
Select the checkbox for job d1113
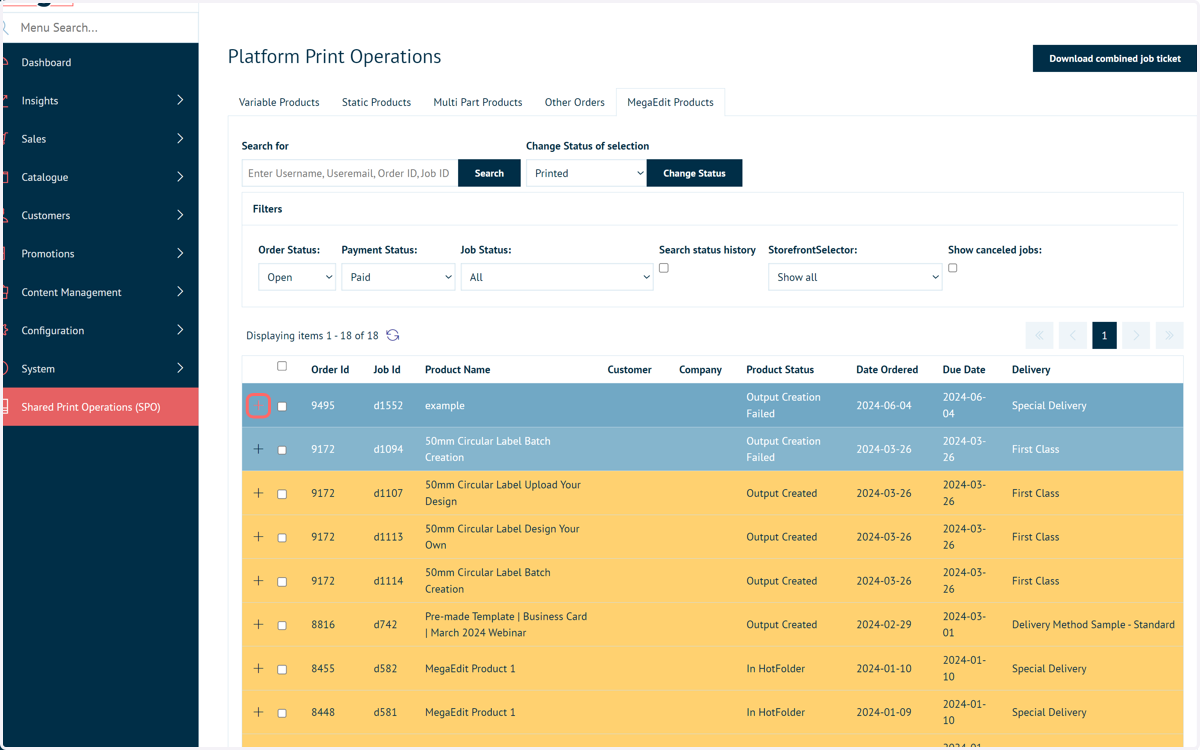tap(282, 538)
